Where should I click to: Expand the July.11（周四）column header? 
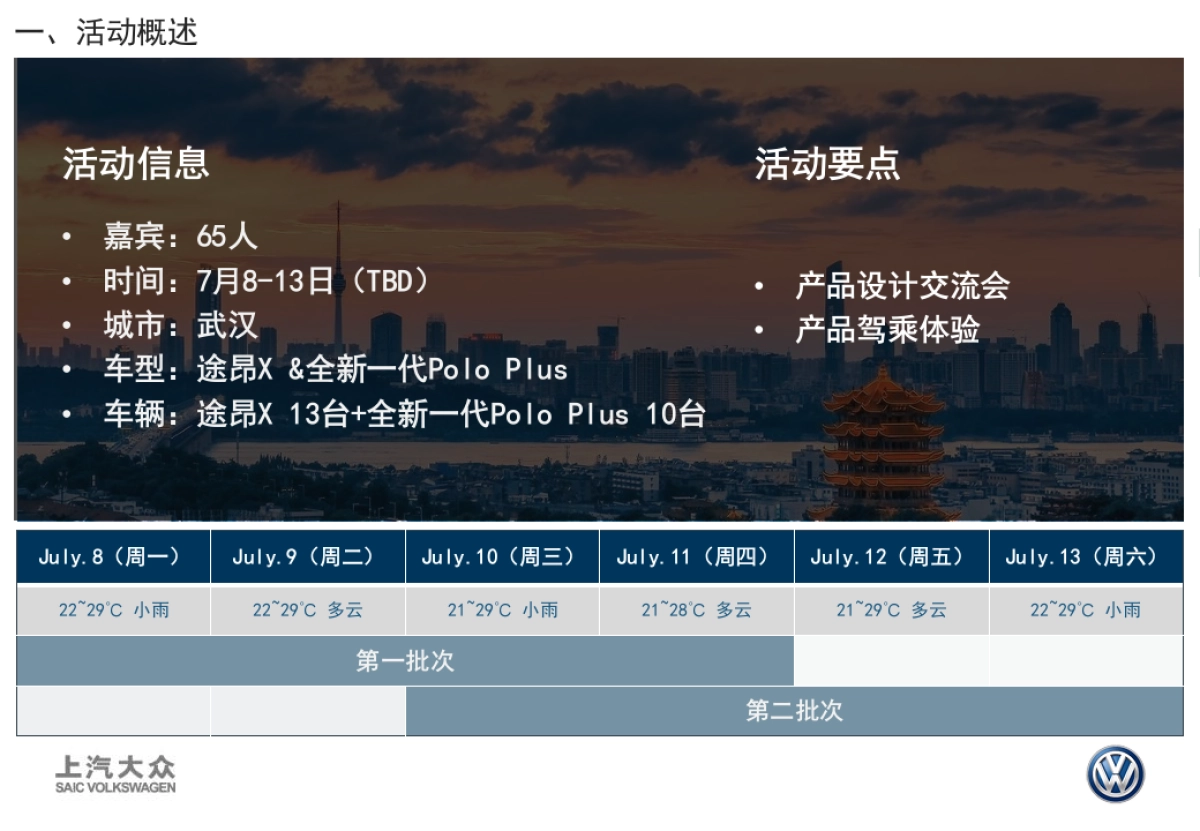click(696, 558)
